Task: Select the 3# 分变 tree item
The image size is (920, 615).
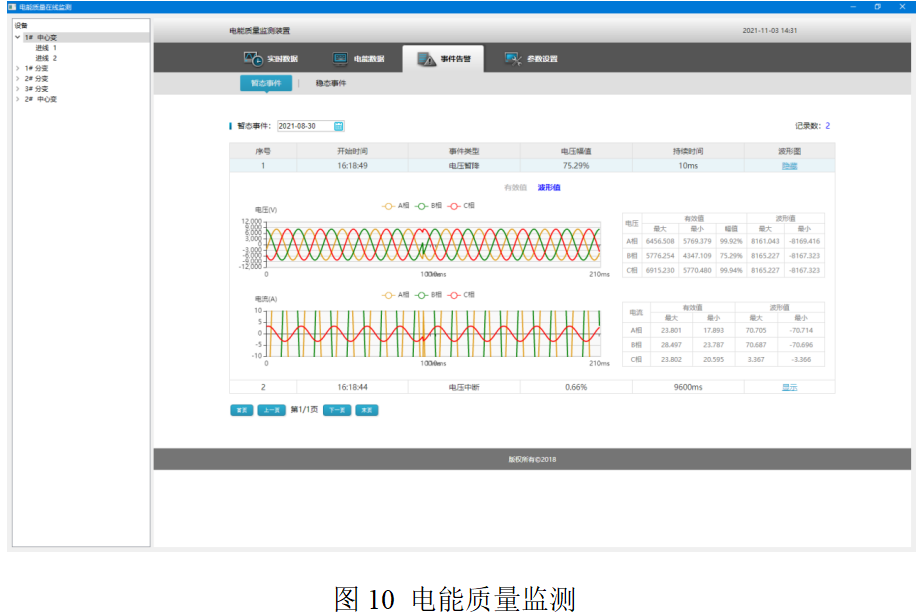Action: coord(36,89)
